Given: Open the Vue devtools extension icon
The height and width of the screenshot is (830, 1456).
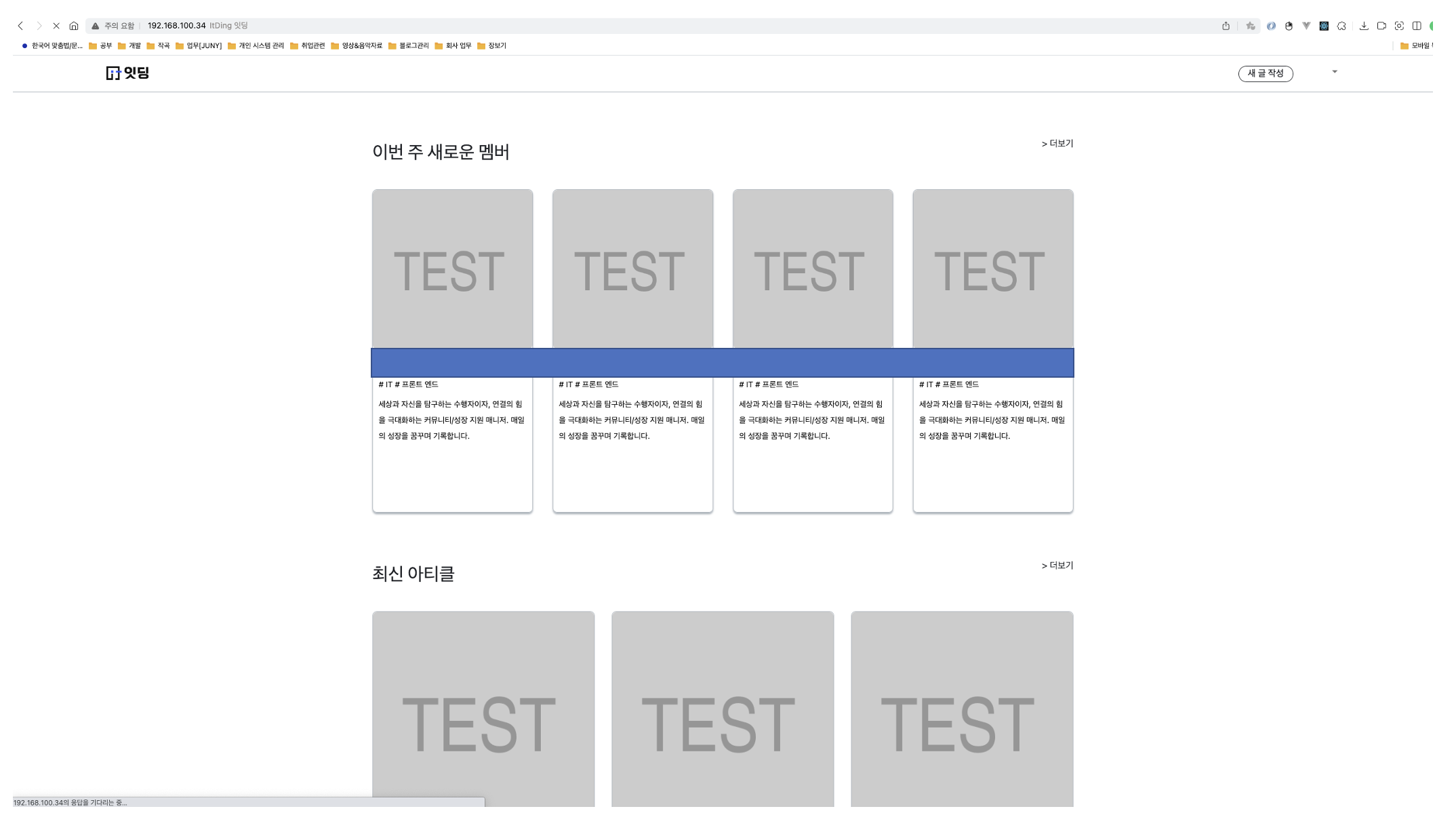Looking at the screenshot, I should pos(1306,26).
